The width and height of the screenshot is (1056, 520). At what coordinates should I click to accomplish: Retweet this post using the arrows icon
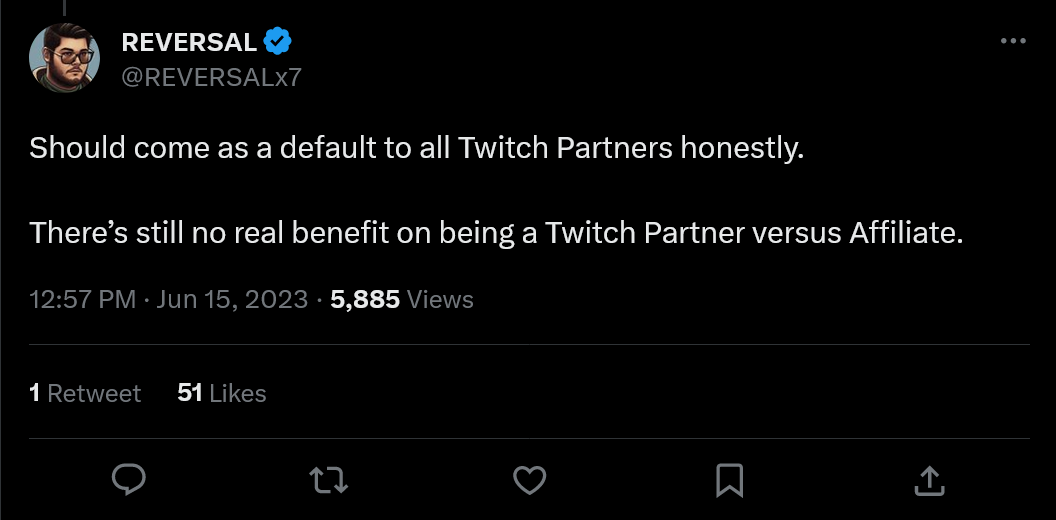(329, 480)
